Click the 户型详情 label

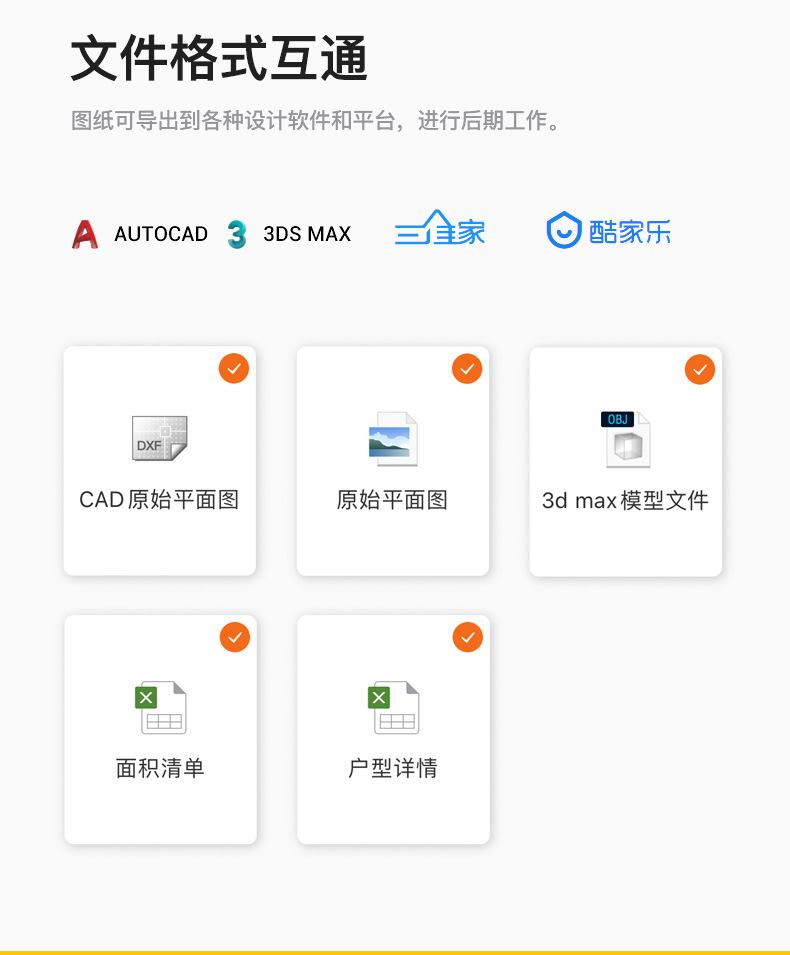click(393, 768)
